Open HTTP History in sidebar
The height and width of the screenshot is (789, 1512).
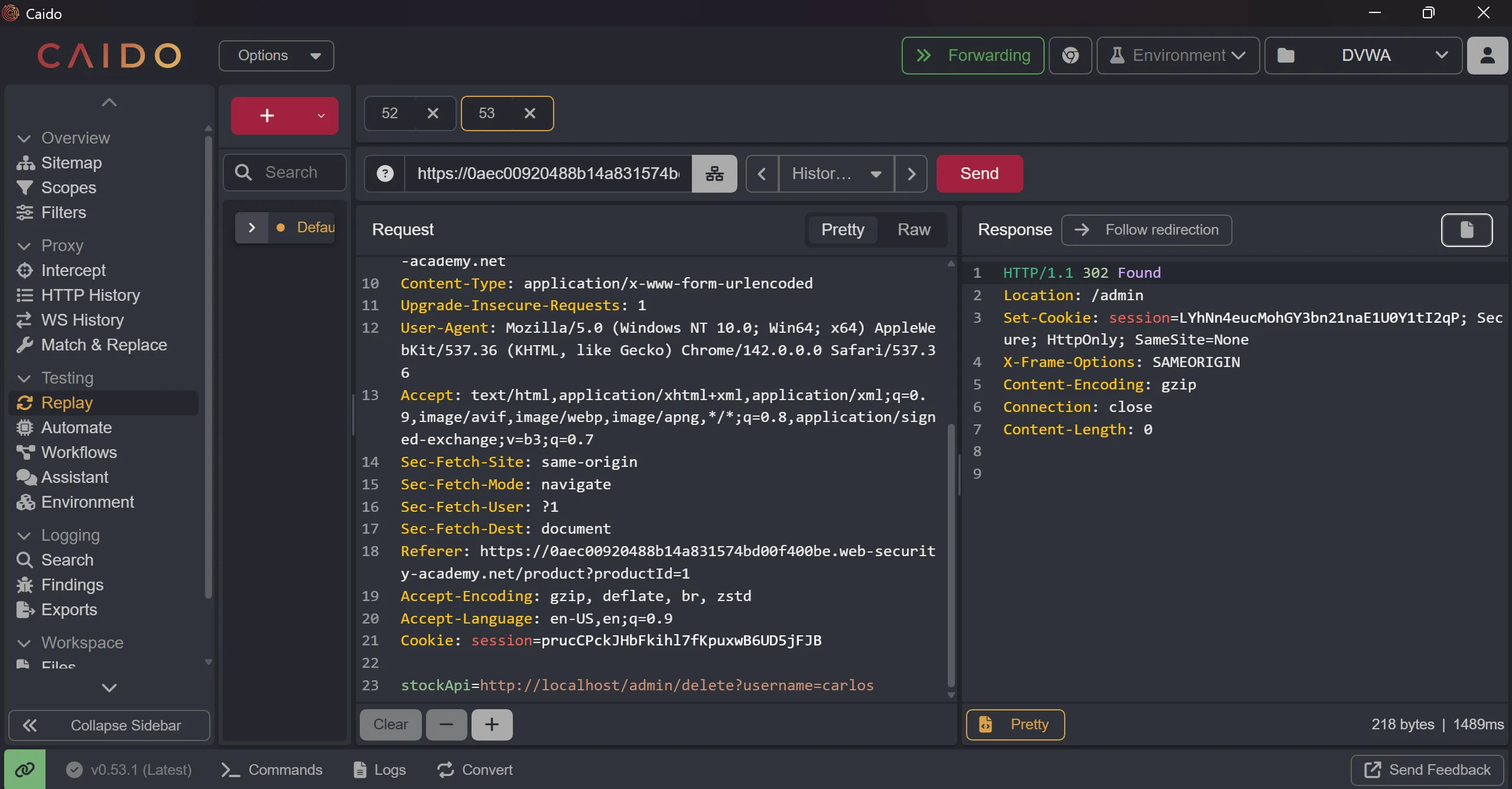pos(90,295)
